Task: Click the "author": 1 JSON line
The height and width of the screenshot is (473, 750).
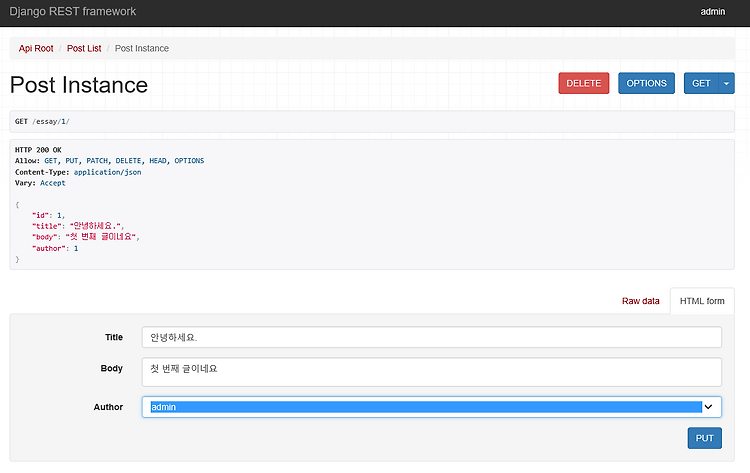Action: (55, 248)
